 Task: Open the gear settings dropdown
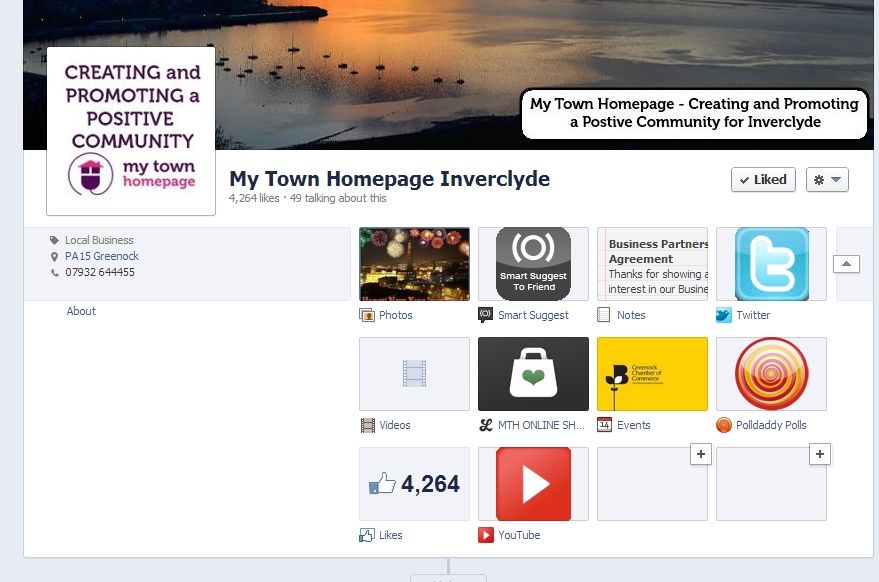[x=827, y=180]
